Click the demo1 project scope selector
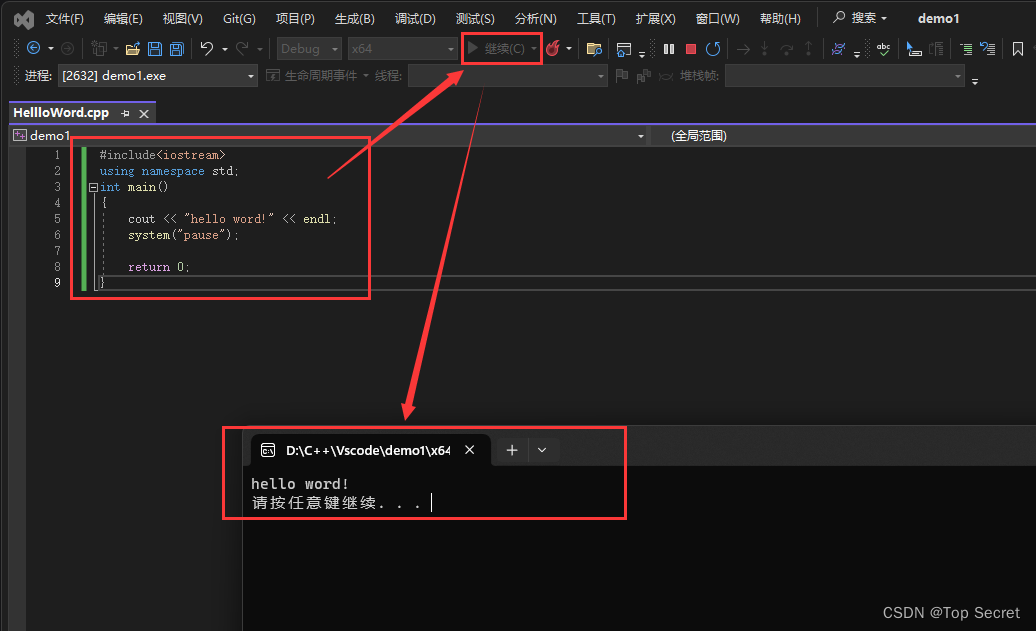Screen dimensions: 1036x631 pos(329,136)
